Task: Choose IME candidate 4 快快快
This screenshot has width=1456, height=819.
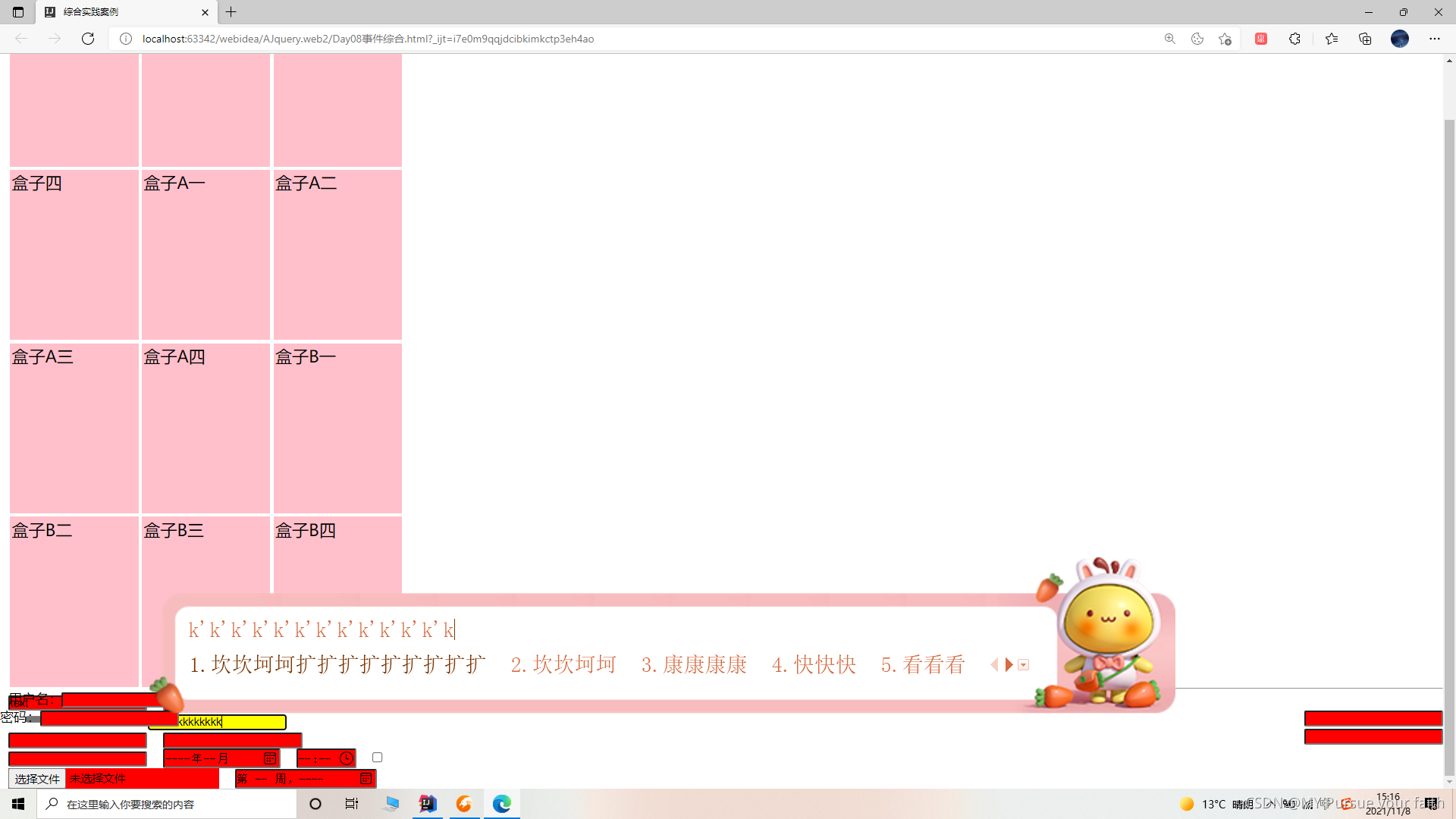Action: coord(814,665)
